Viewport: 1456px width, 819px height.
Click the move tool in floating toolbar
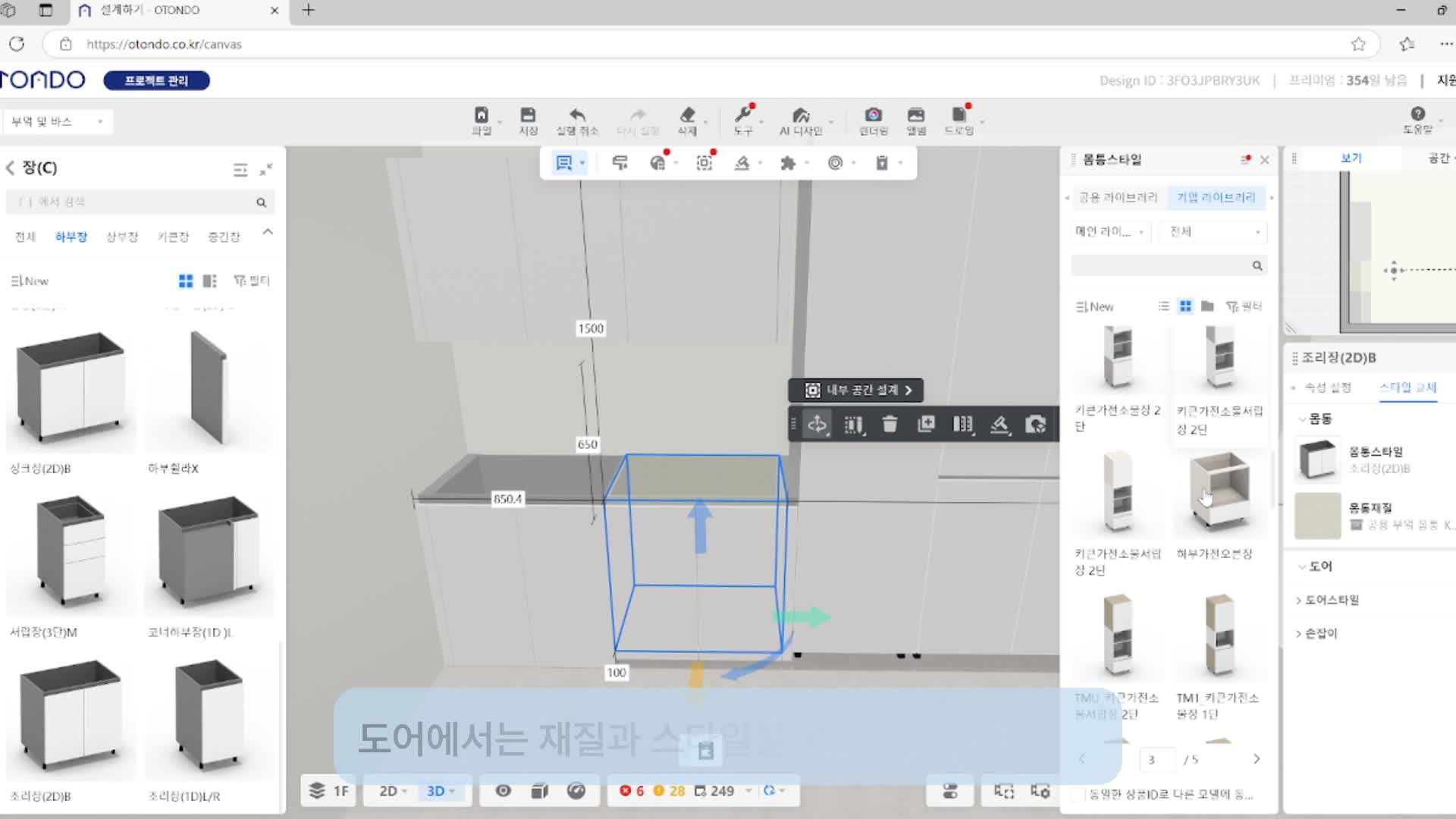click(x=817, y=425)
